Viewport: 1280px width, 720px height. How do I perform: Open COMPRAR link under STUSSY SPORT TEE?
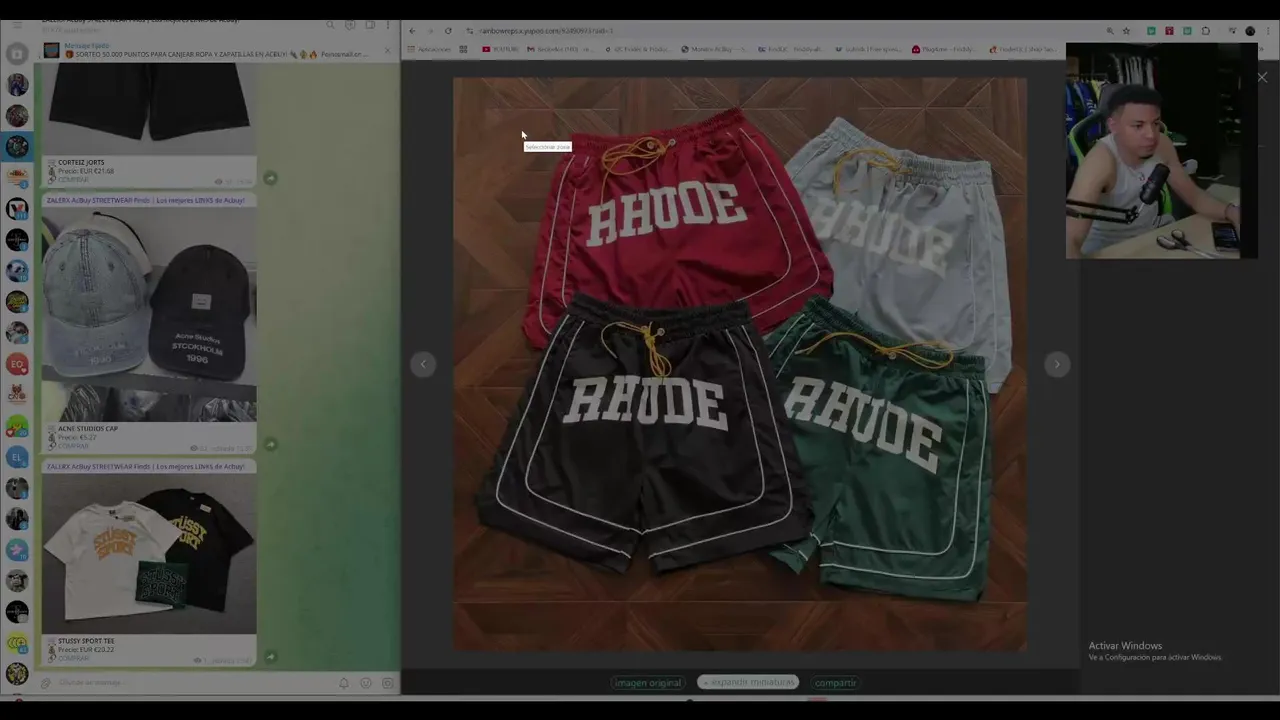(x=73, y=658)
